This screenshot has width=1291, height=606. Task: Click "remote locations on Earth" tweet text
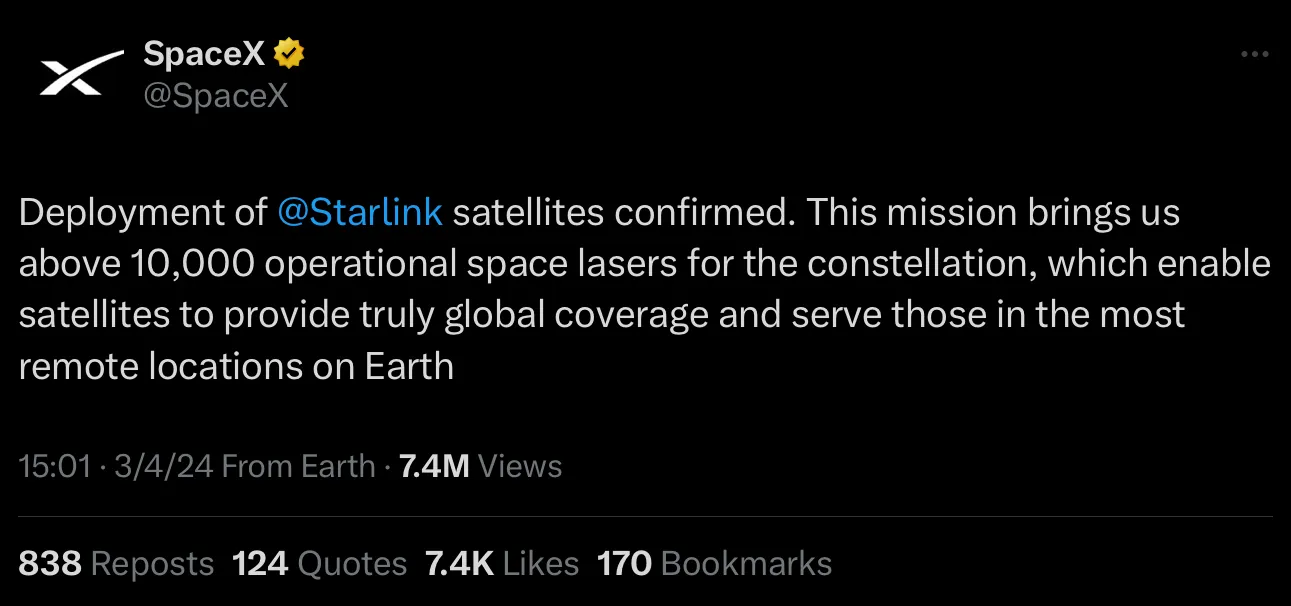[236, 366]
